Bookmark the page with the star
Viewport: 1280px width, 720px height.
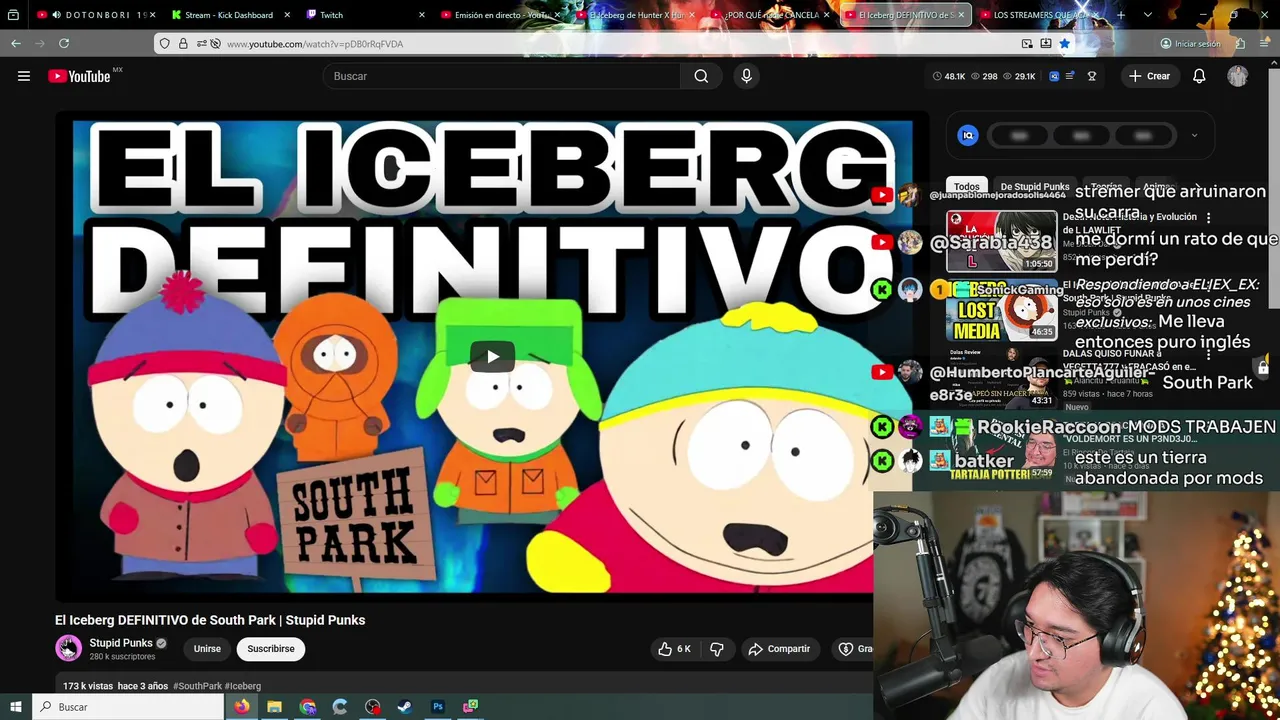pyautogui.click(x=1064, y=44)
